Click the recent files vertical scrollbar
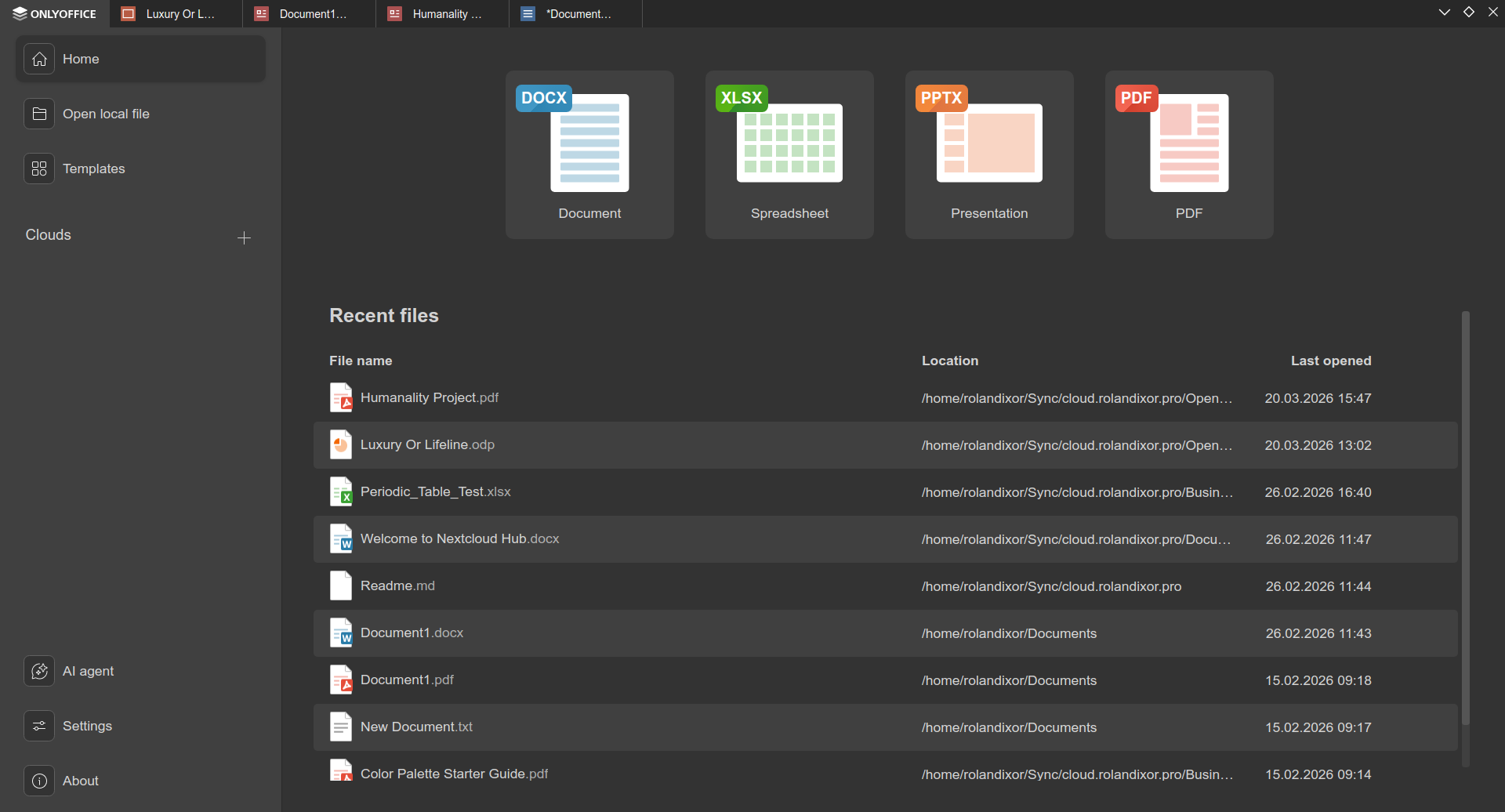 [1465, 517]
